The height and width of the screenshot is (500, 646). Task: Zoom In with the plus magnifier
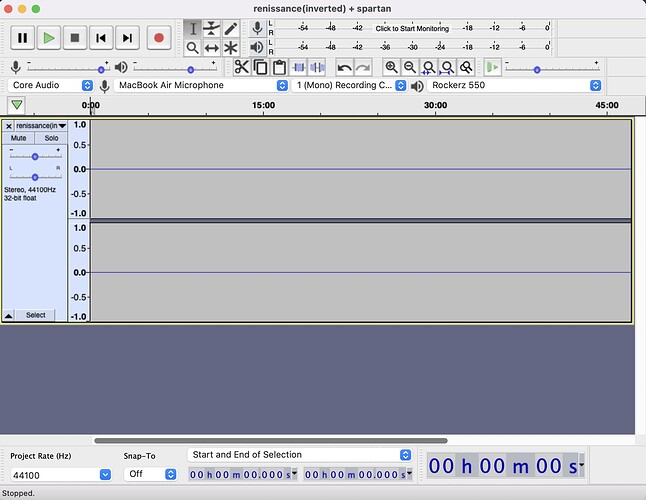pos(391,67)
